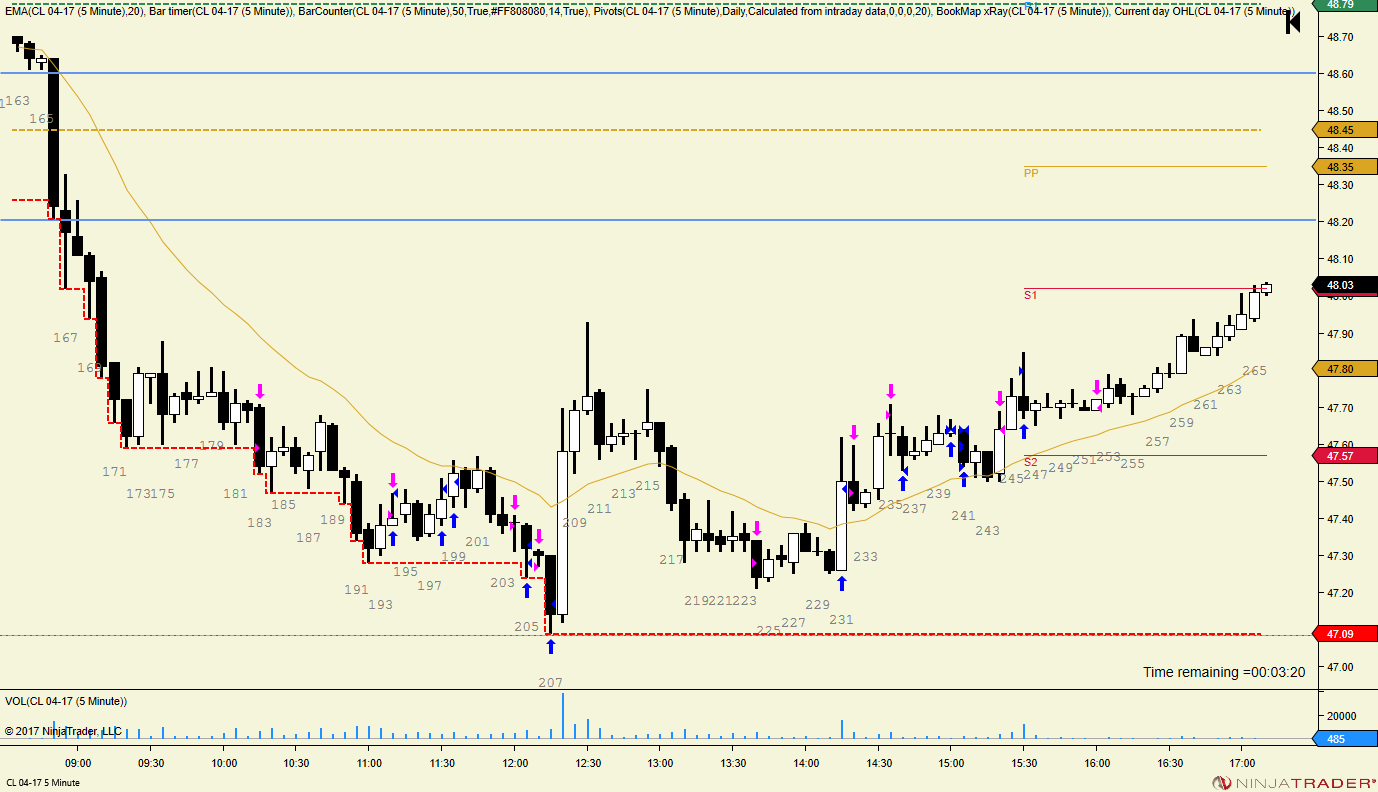Click bar counter label 233

865,557
